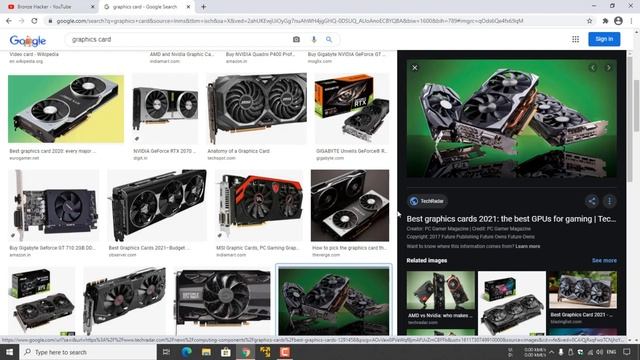The image size is (640, 360).
Task: Open the Chrome profile avatar
Action: pos(618,21)
